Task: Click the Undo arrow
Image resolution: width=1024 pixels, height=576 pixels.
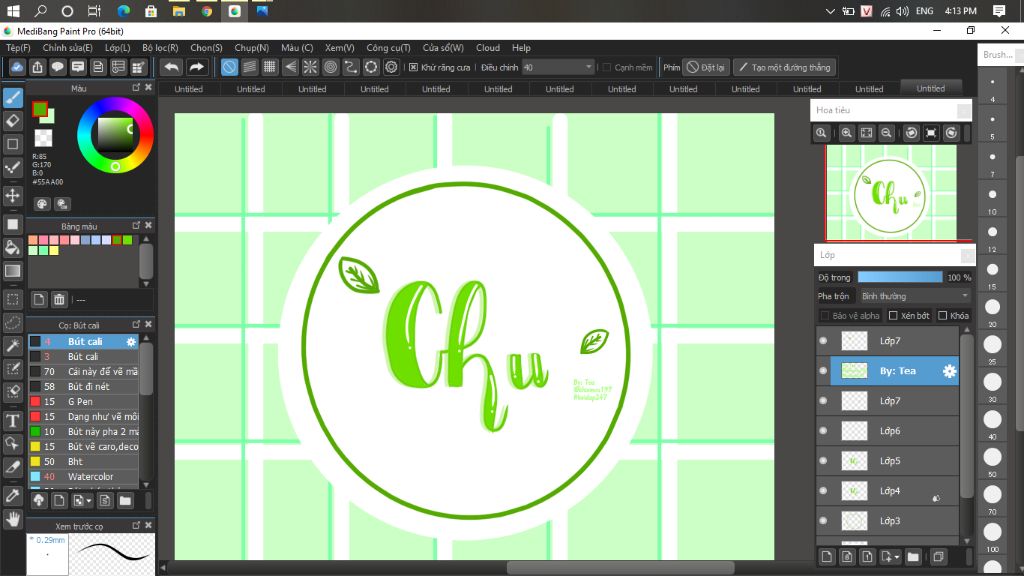Action: coord(171,67)
